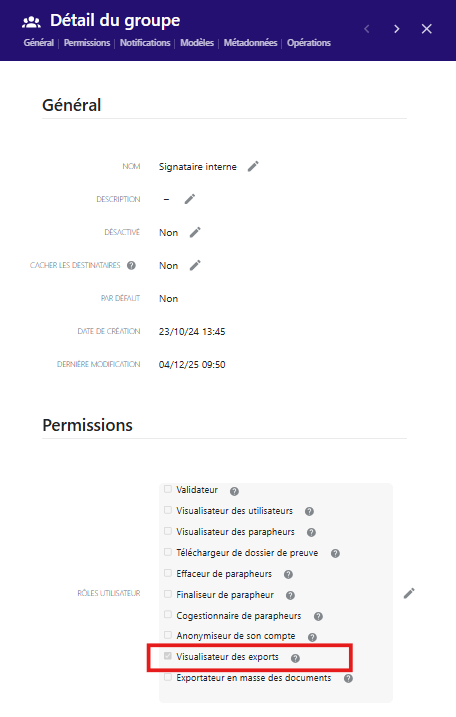Enable Effaceur de parapheurs checkbox

[168, 573]
